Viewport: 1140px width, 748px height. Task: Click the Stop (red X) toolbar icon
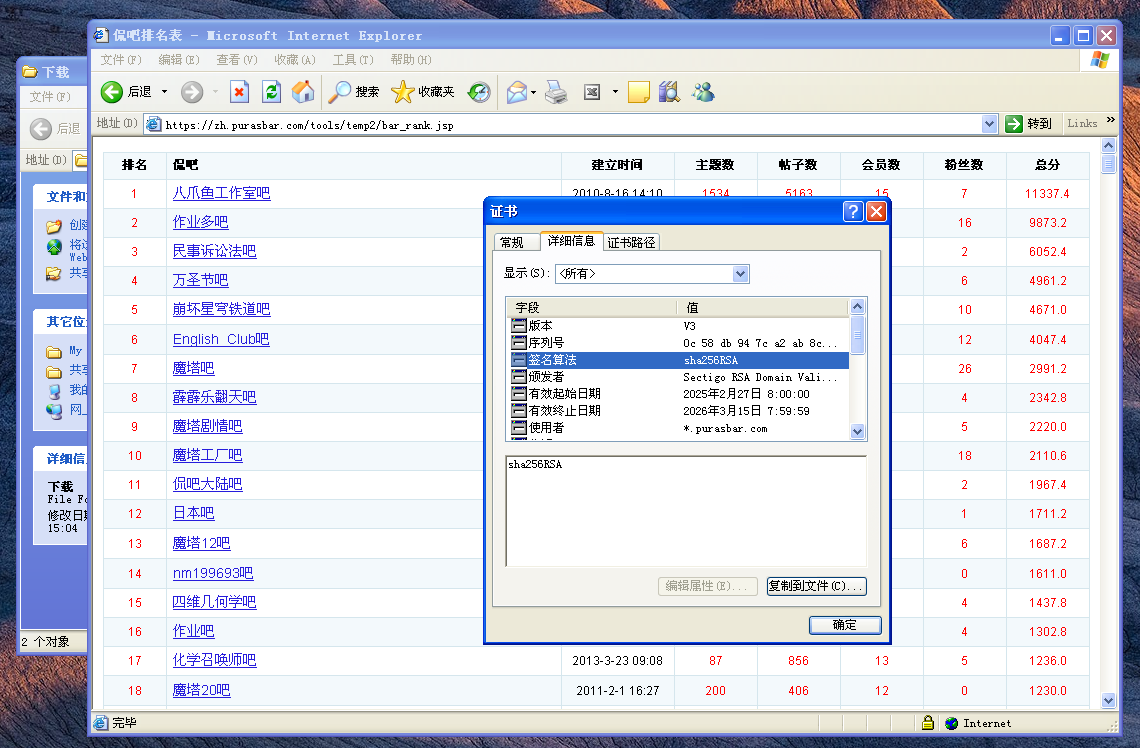click(x=239, y=92)
